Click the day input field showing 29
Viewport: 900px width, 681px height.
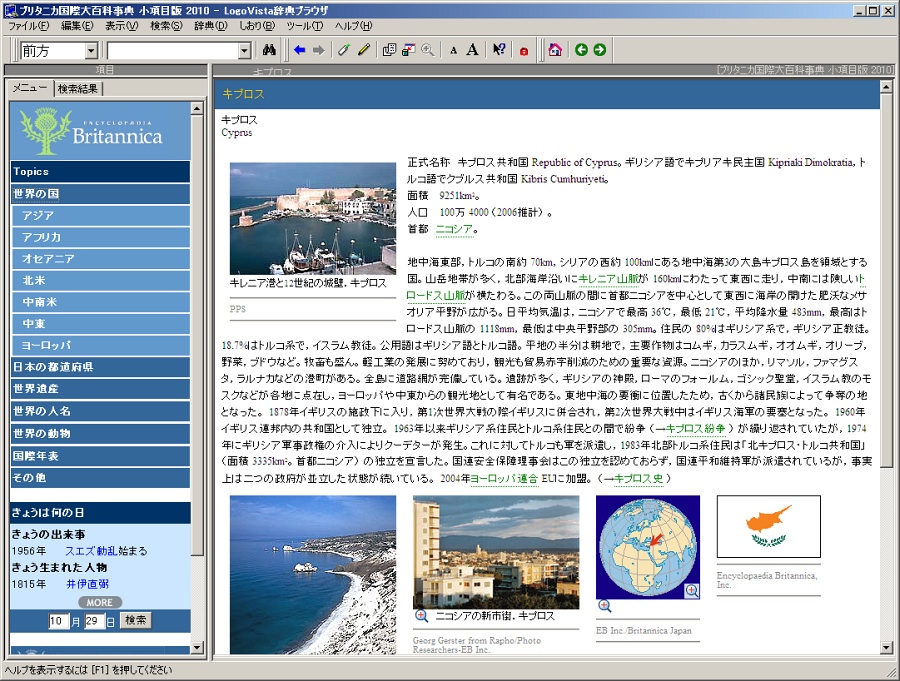click(x=94, y=621)
